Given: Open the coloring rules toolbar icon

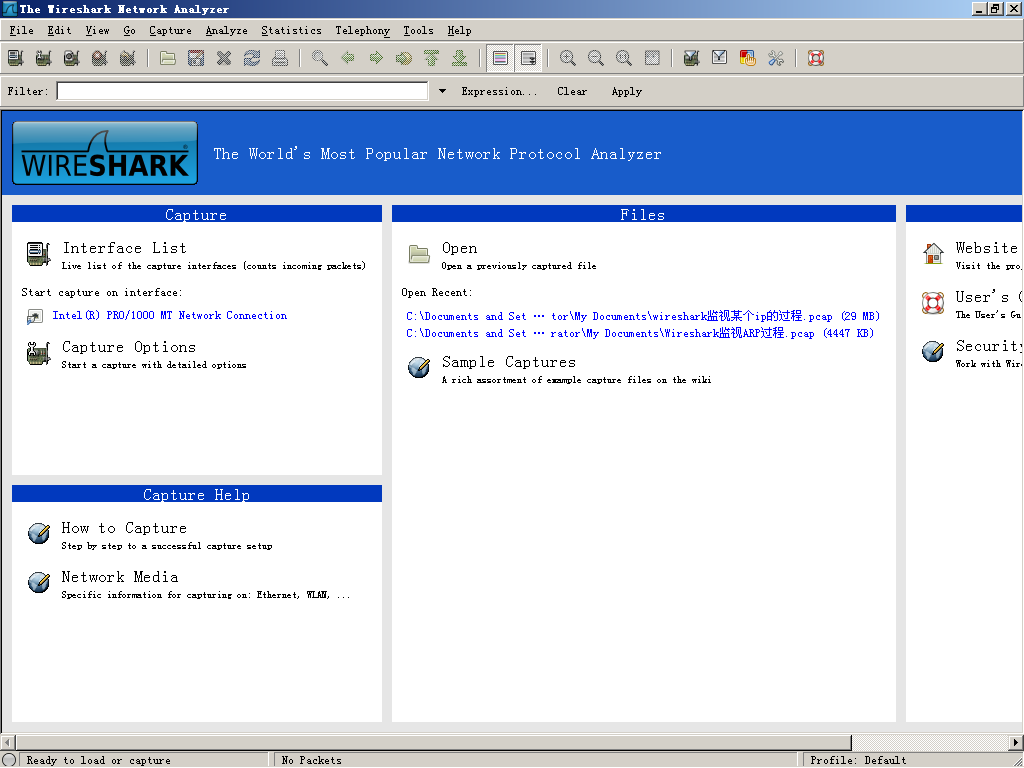Looking at the screenshot, I should click(748, 58).
